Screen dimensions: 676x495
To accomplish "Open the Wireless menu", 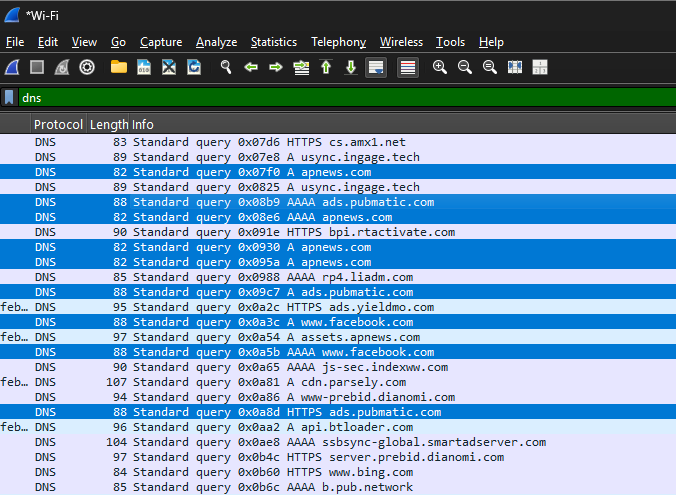I will (401, 42).
